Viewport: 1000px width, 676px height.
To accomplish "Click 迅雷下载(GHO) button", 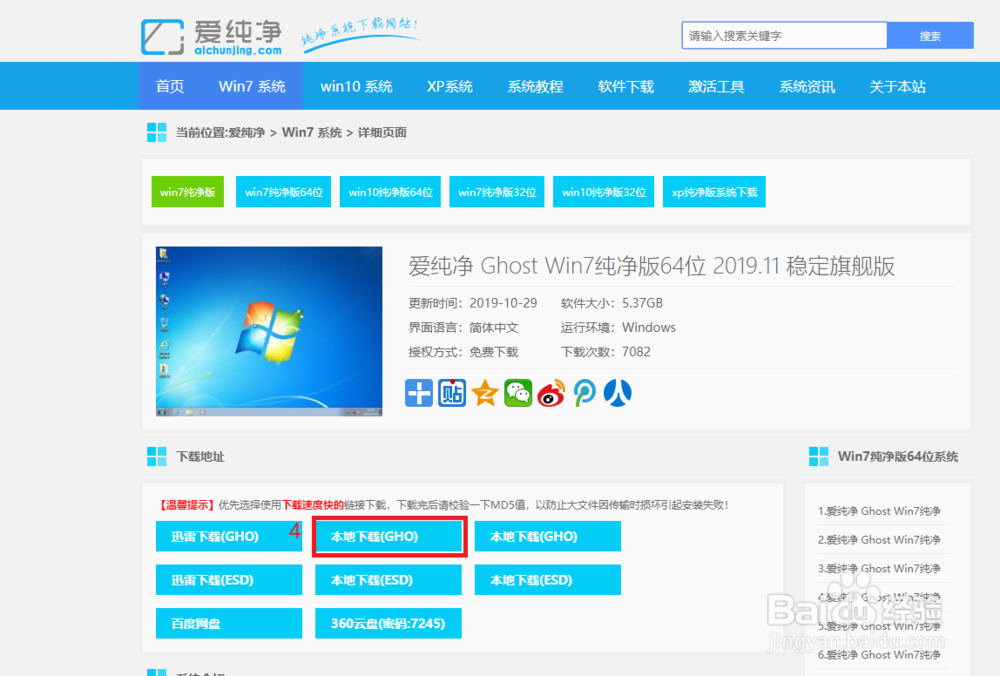I will (229, 536).
